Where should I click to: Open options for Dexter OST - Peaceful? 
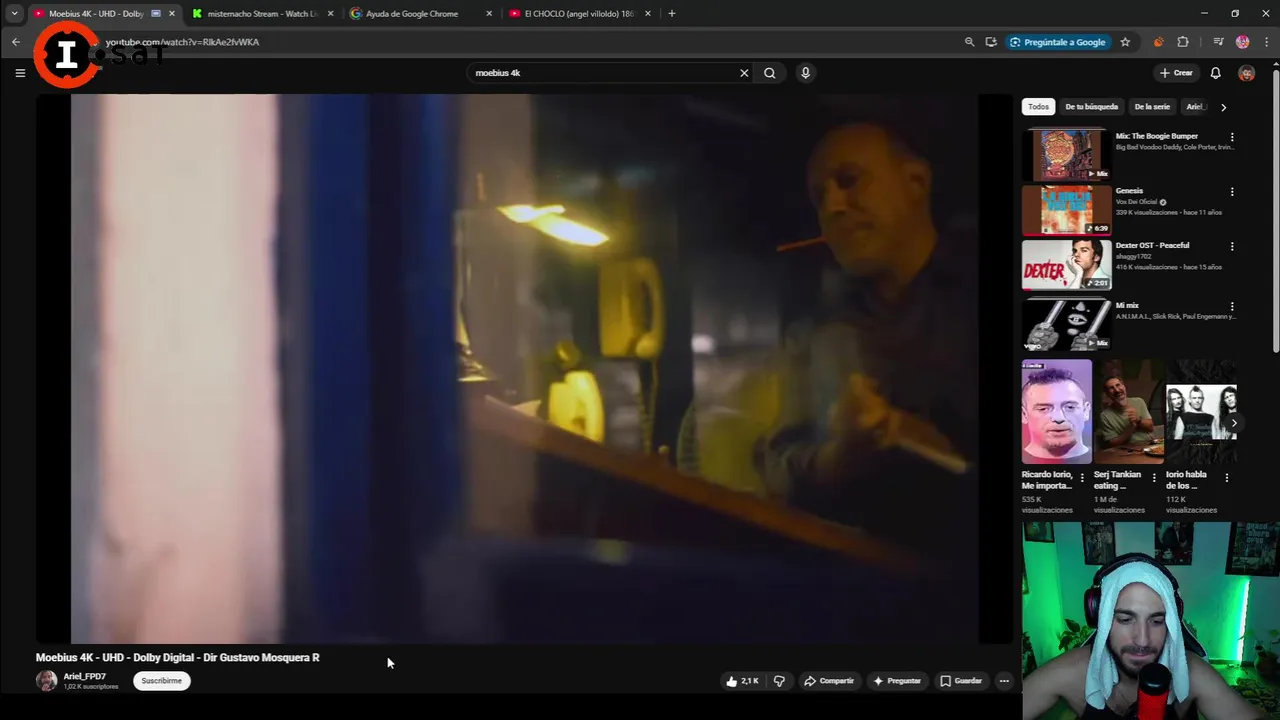coord(1232,247)
